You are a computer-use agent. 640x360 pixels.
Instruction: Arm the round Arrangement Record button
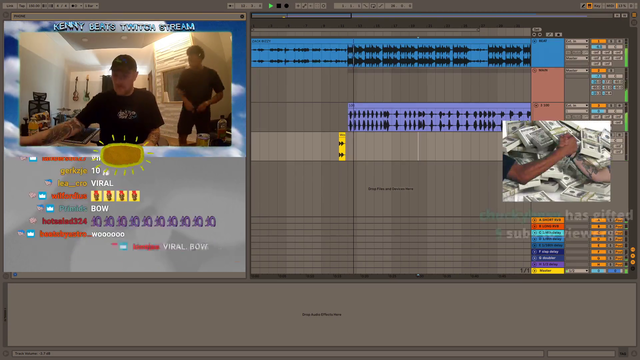(287, 6)
